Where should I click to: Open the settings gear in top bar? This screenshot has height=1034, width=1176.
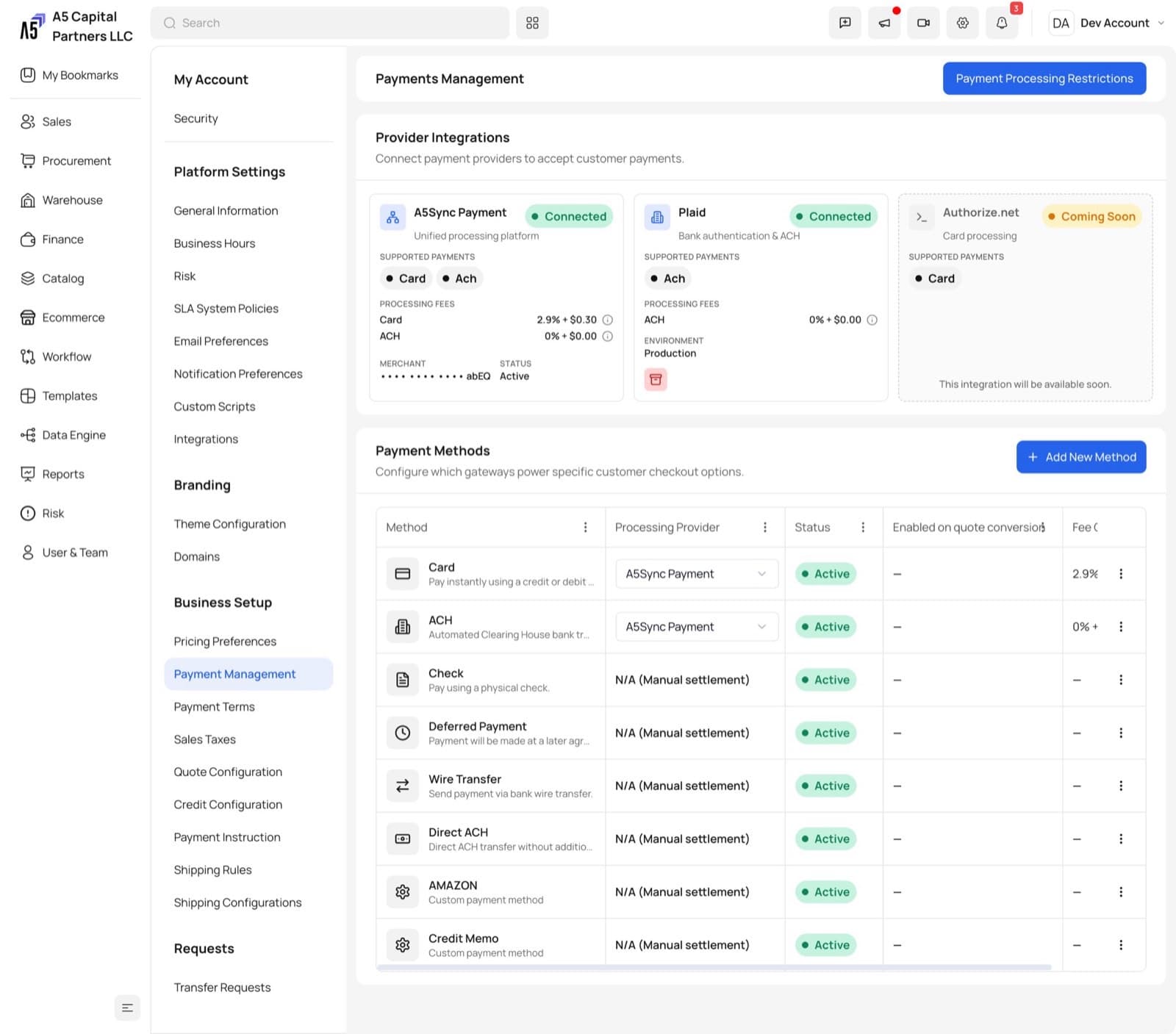click(962, 23)
